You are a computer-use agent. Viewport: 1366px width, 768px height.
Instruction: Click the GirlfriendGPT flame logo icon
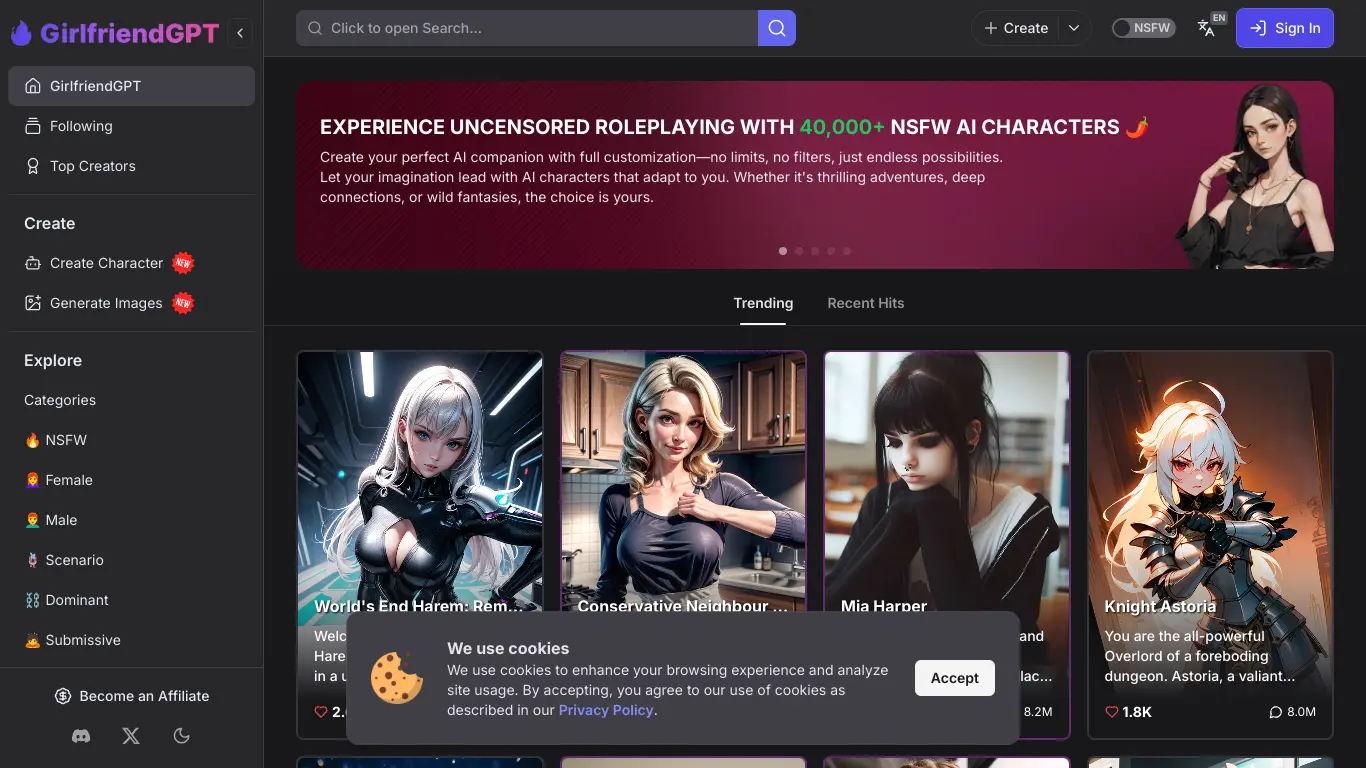22,33
